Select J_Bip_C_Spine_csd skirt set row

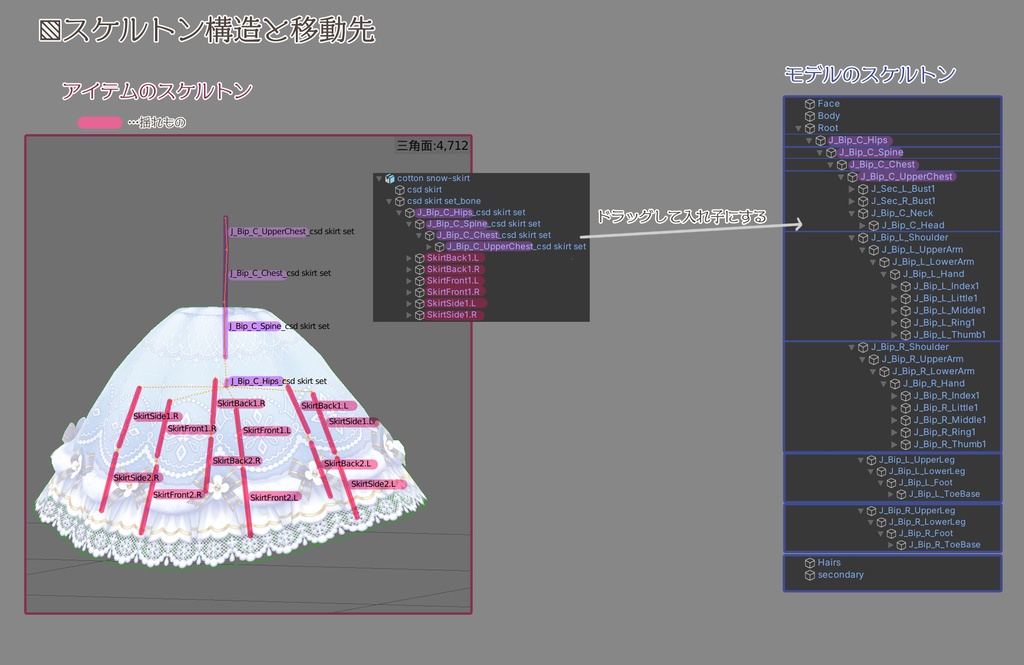point(481,224)
